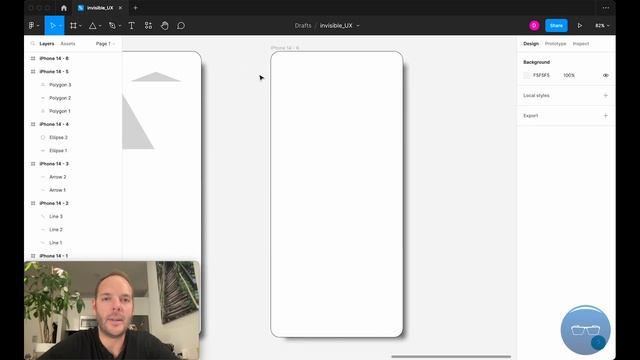Open a new tab with plus
This screenshot has height=360, width=640.
click(x=136, y=8)
